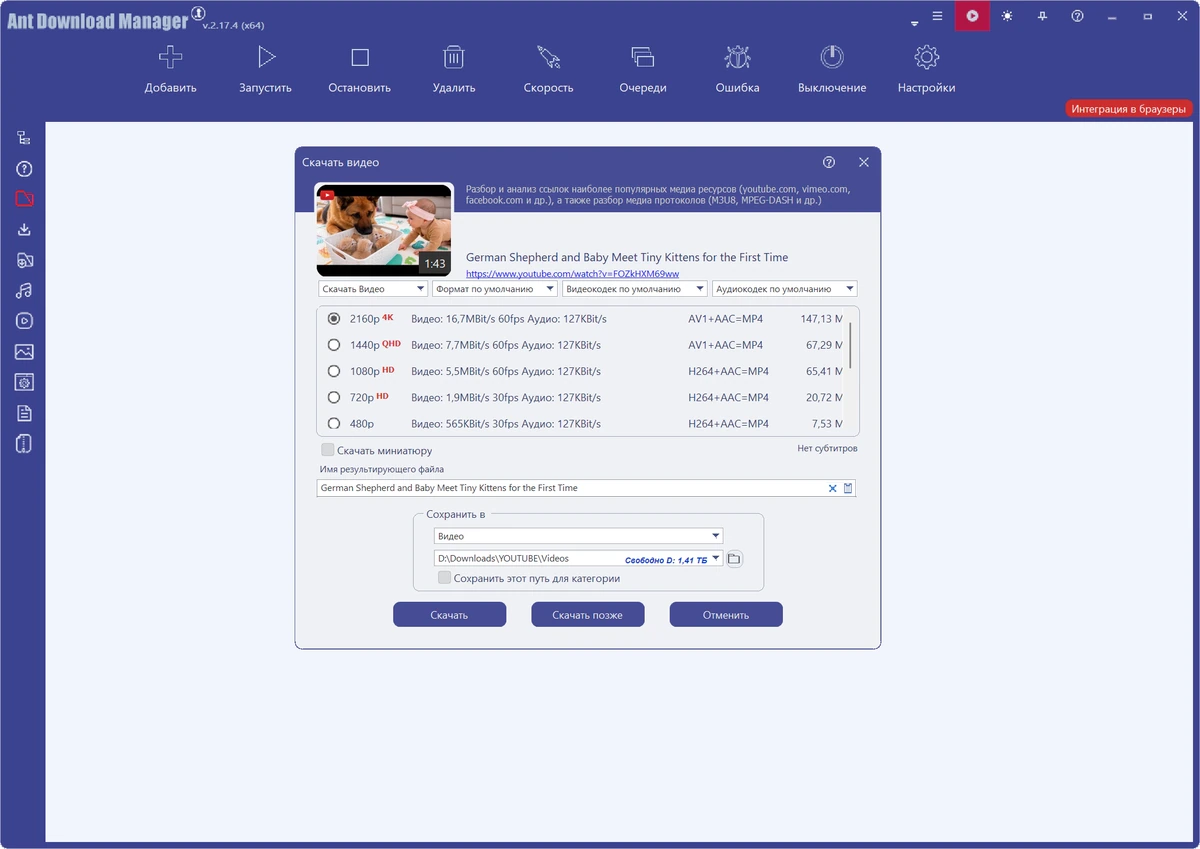Check Сохранить этот путь для категории

(444, 578)
